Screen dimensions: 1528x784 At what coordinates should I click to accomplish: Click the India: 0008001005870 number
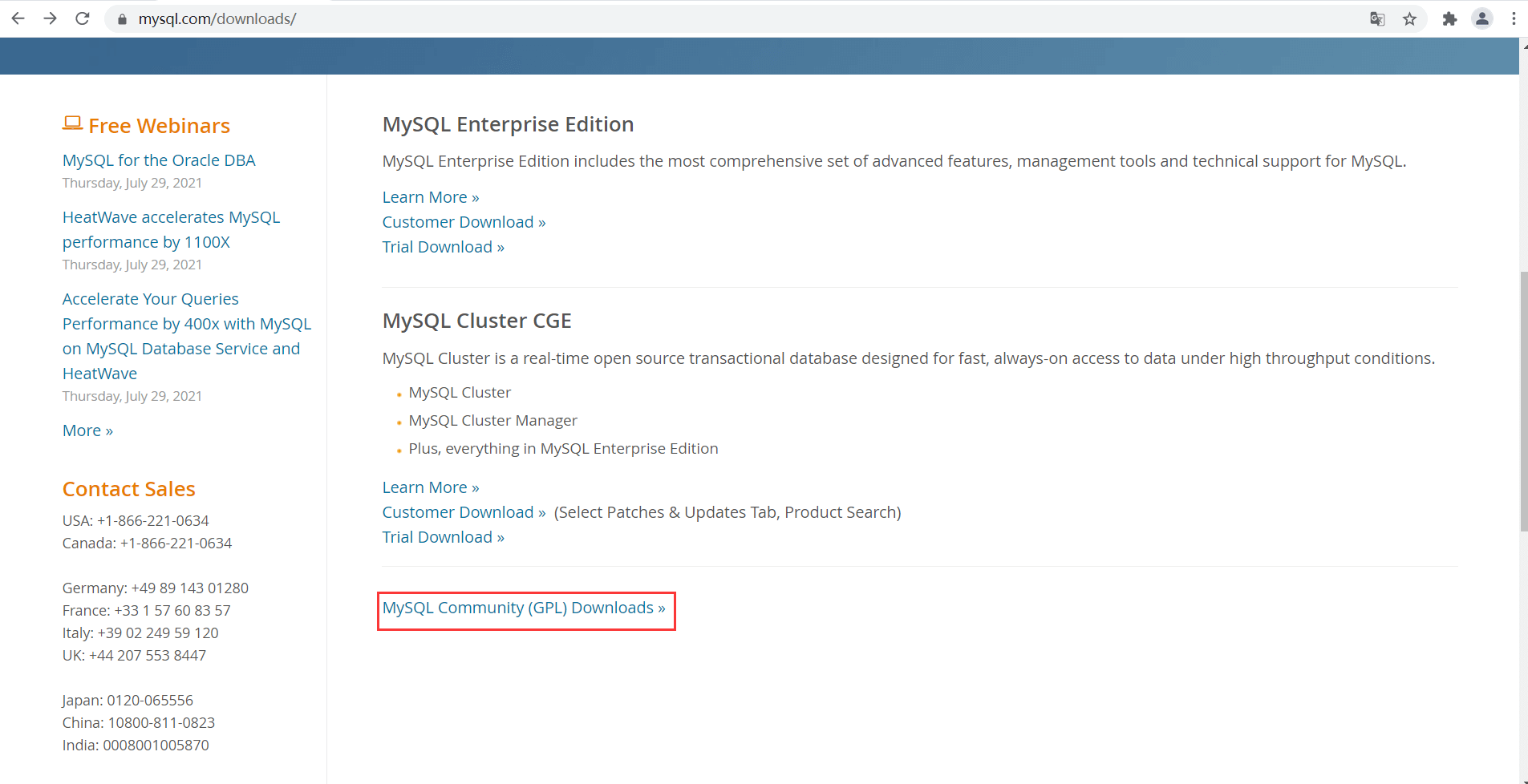[136, 746]
